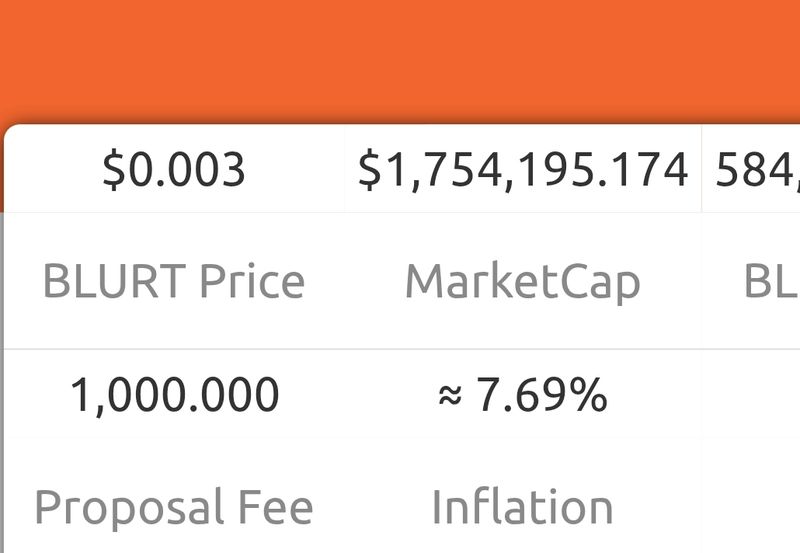Click the Proposal Fee label

click(x=174, y=507)
